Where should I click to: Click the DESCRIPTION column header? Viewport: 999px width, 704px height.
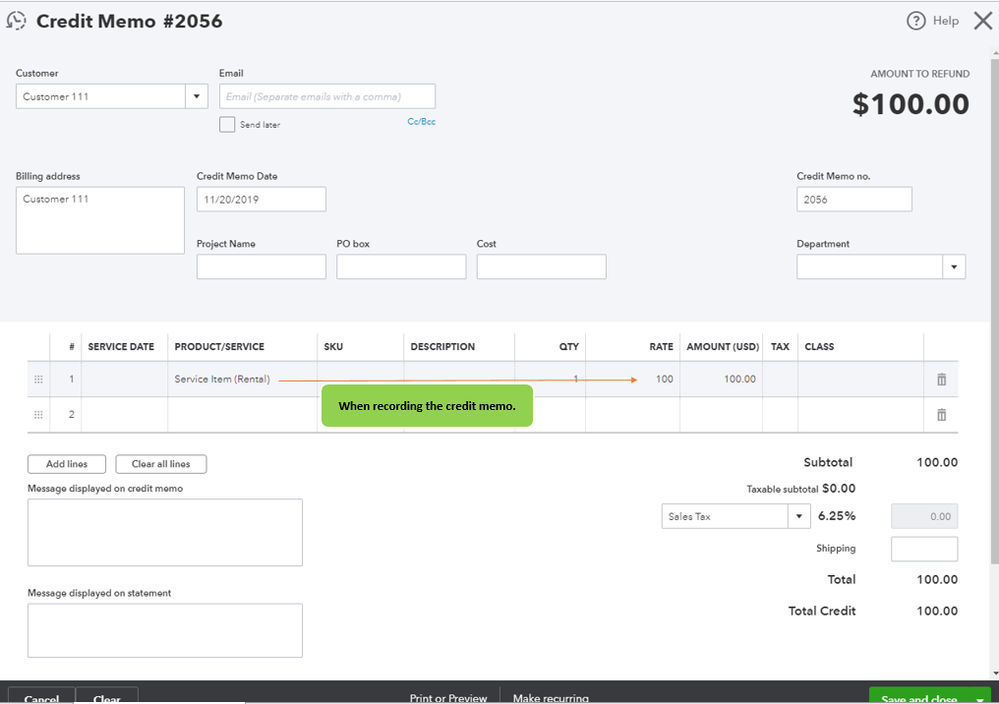(x=443, y=347)
